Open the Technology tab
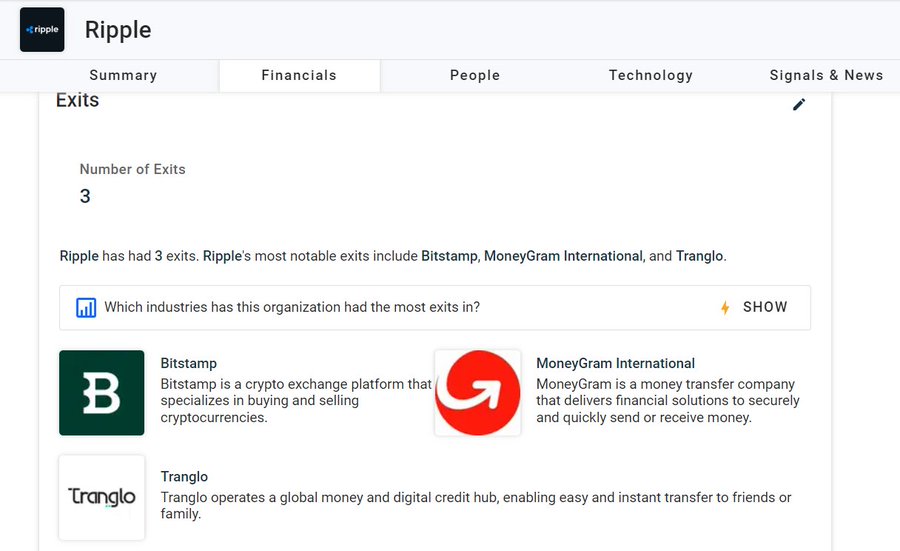 coord(651,75)
